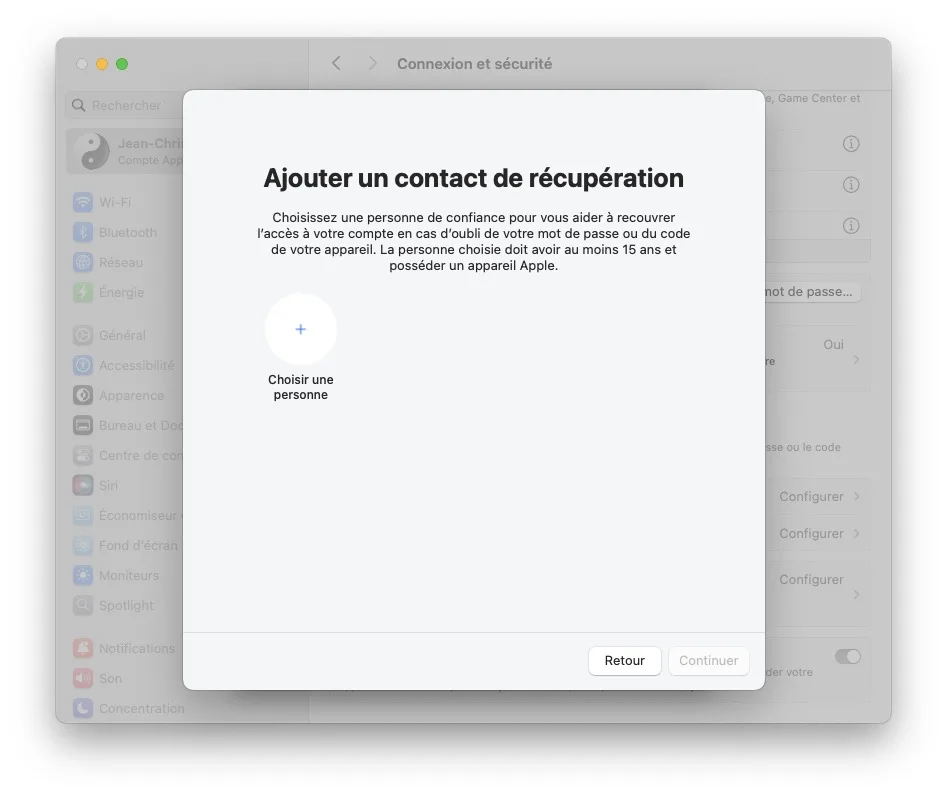This screenshot has height=797, width=947.
Task: Open Wi-Fi settings from the sidebar
Action: point(82,202)
